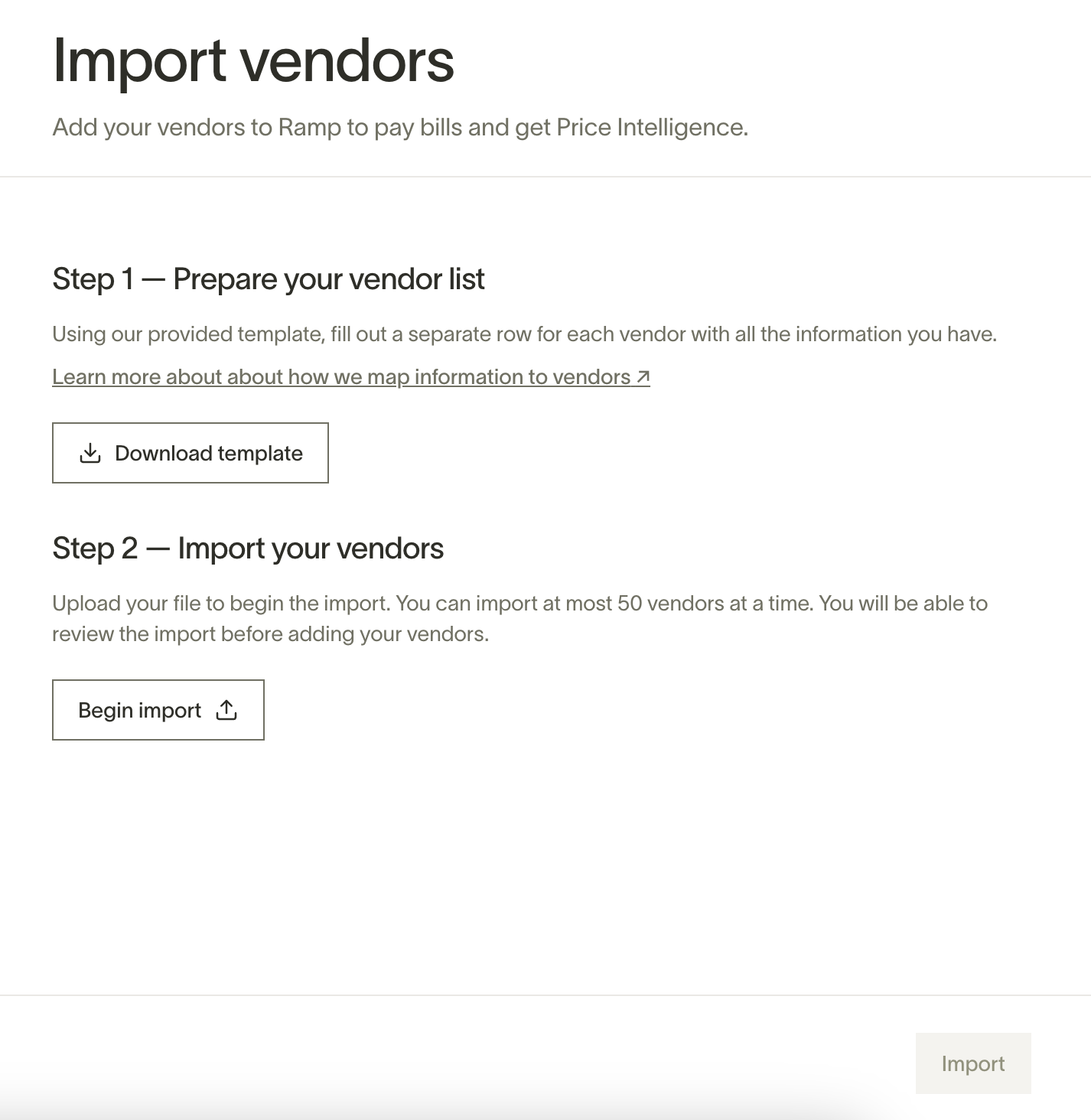Click the Step 2 Import your vendors heading
1091x1120 pixels.
point(248,548)
